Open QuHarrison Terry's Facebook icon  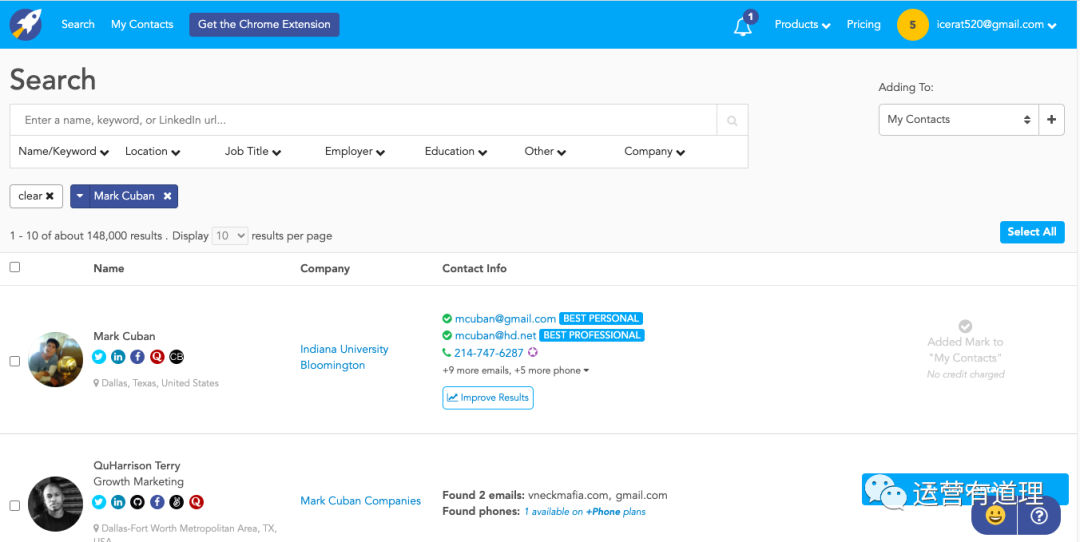pyautogui.click(x=157, y=502)
